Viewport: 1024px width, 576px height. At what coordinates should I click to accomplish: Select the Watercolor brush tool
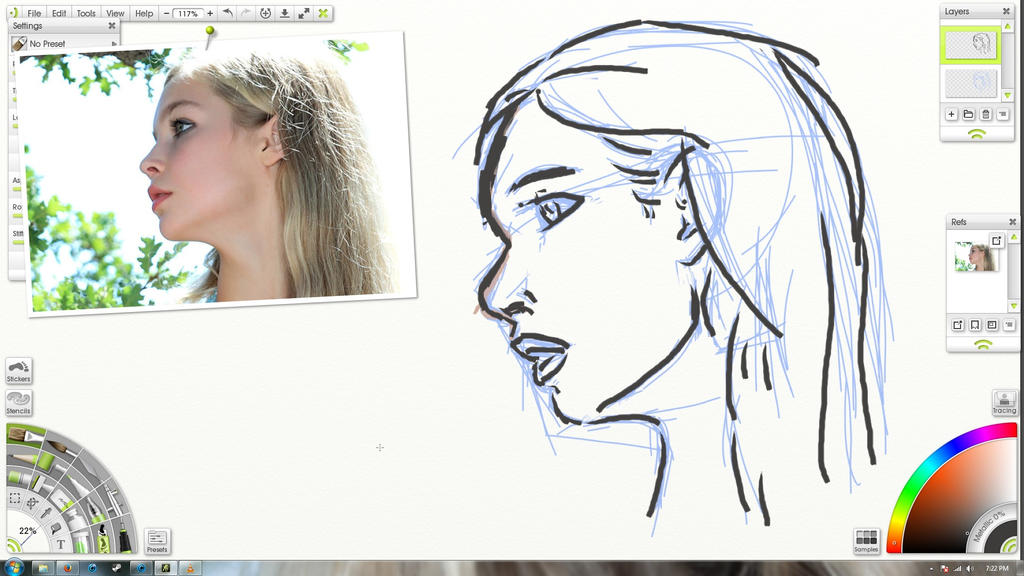(62, 448)
